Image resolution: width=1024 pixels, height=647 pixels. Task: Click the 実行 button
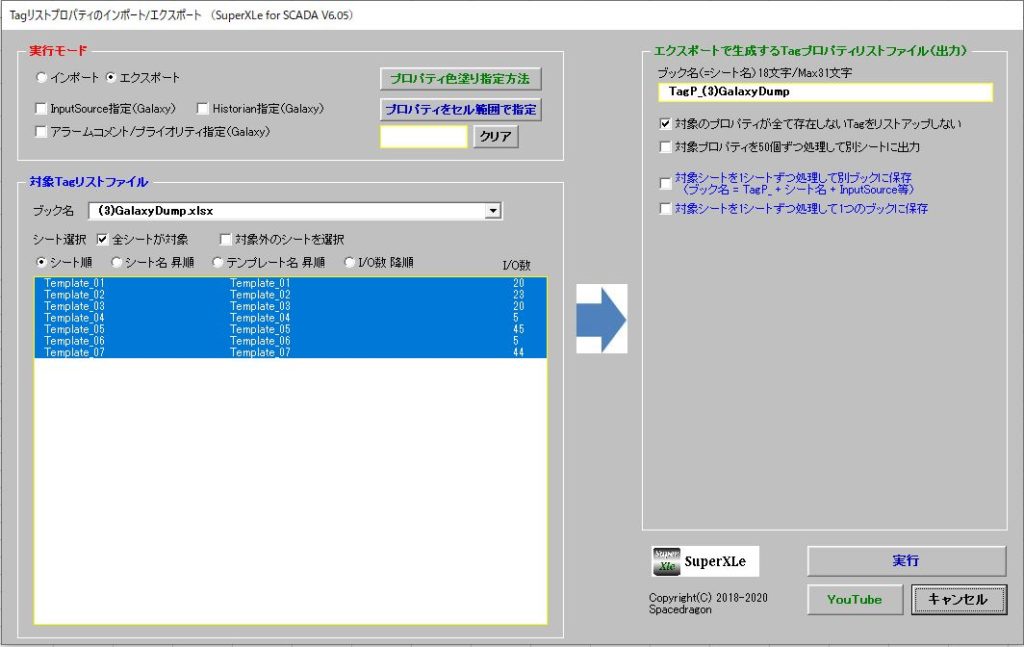click(x=906, y=561)
